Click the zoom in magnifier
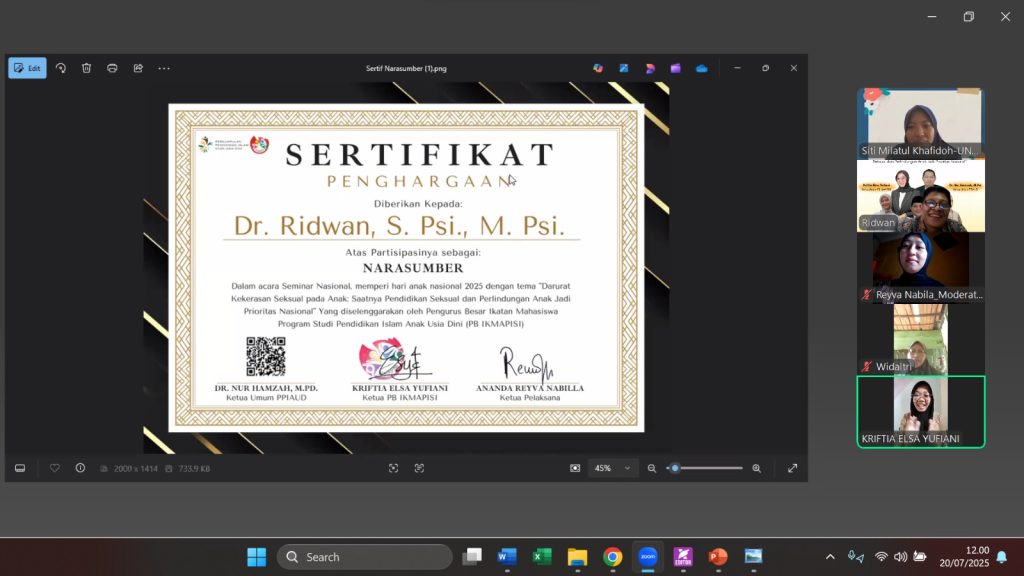1024x576 pixels. 756,468
